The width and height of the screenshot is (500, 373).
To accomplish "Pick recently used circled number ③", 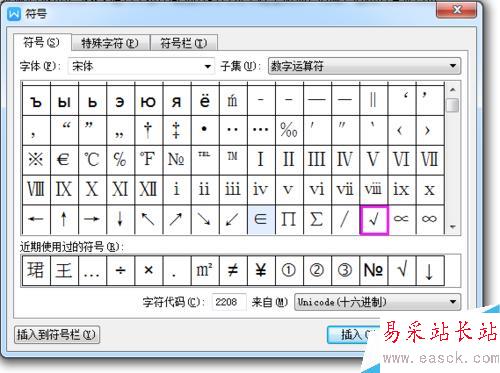I will pyautogui.click(x=346, y=271).
